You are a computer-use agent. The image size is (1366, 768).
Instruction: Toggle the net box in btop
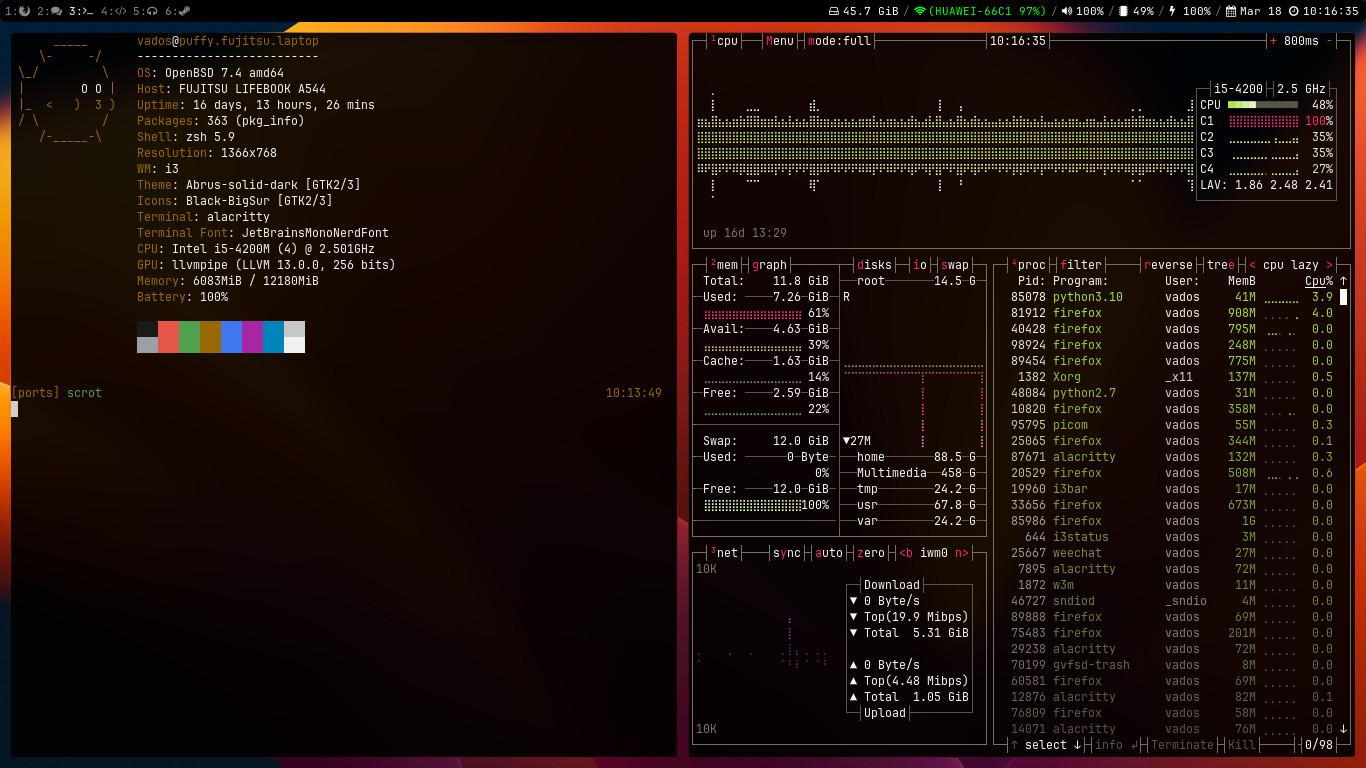point(724,553)
